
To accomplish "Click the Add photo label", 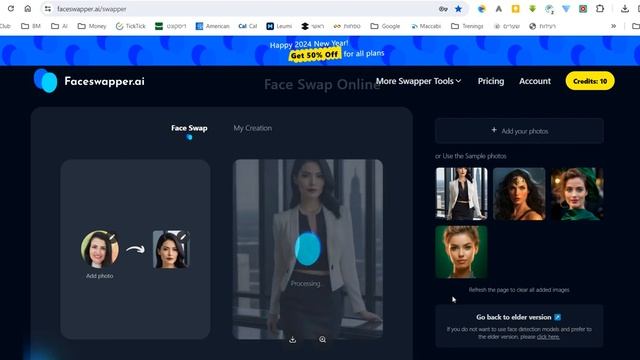I will (x=100, y=276).
